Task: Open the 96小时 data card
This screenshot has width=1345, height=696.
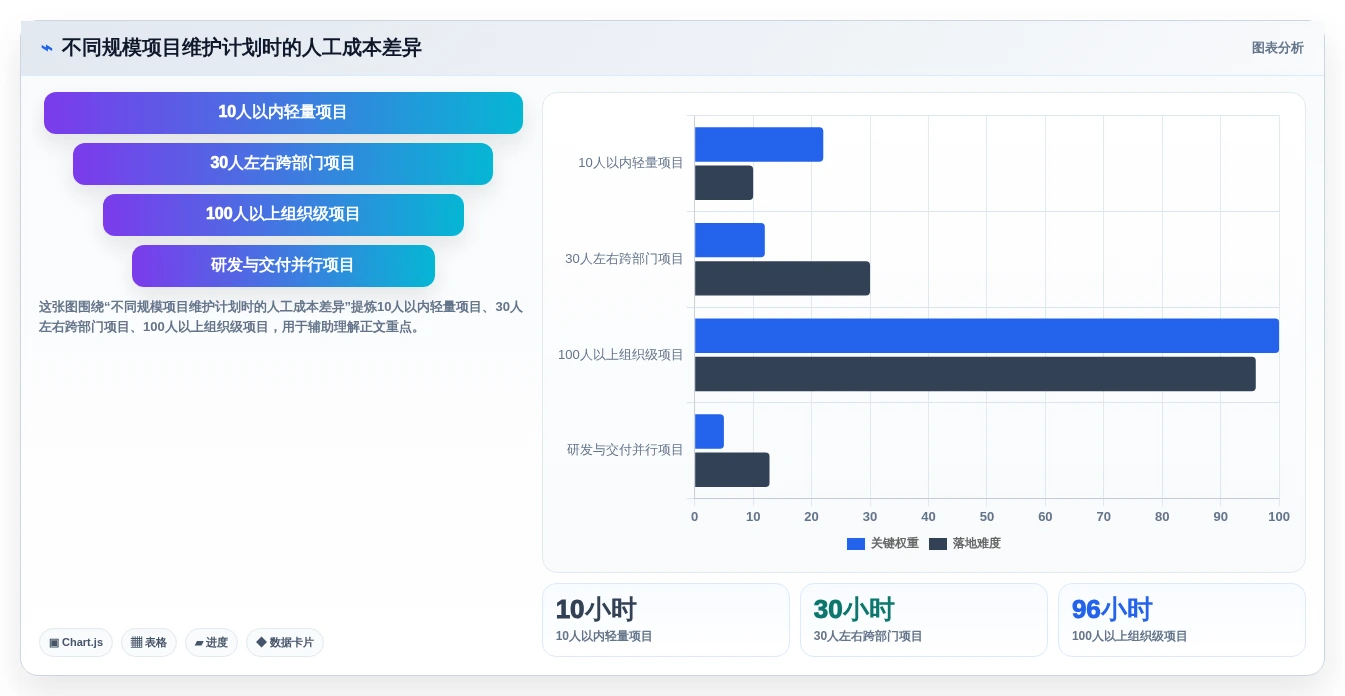Action: (x=1182, y=620)
